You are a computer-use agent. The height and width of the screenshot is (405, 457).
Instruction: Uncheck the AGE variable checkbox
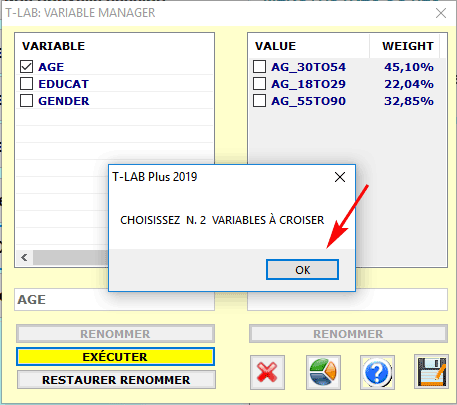[x=26, y=67]
